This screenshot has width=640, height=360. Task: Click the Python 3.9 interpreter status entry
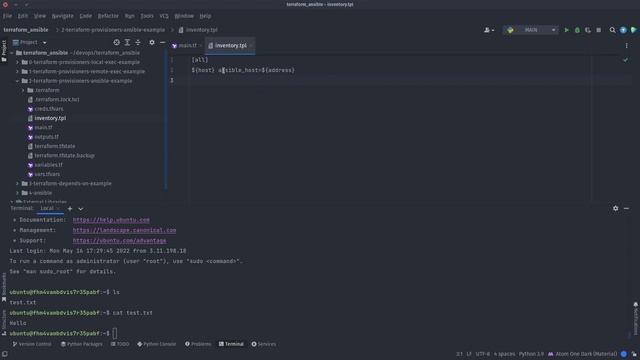[x=531, y=354]
